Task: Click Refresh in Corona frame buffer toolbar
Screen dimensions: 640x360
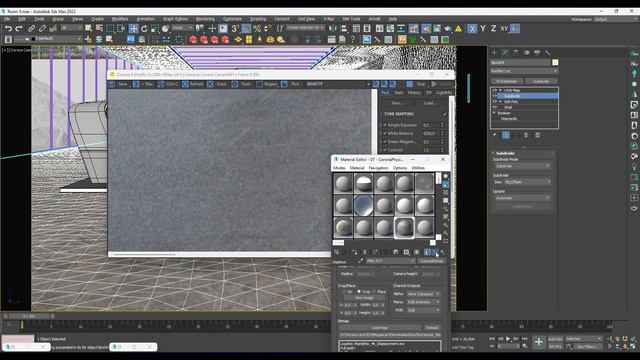Action: point(192,84)
